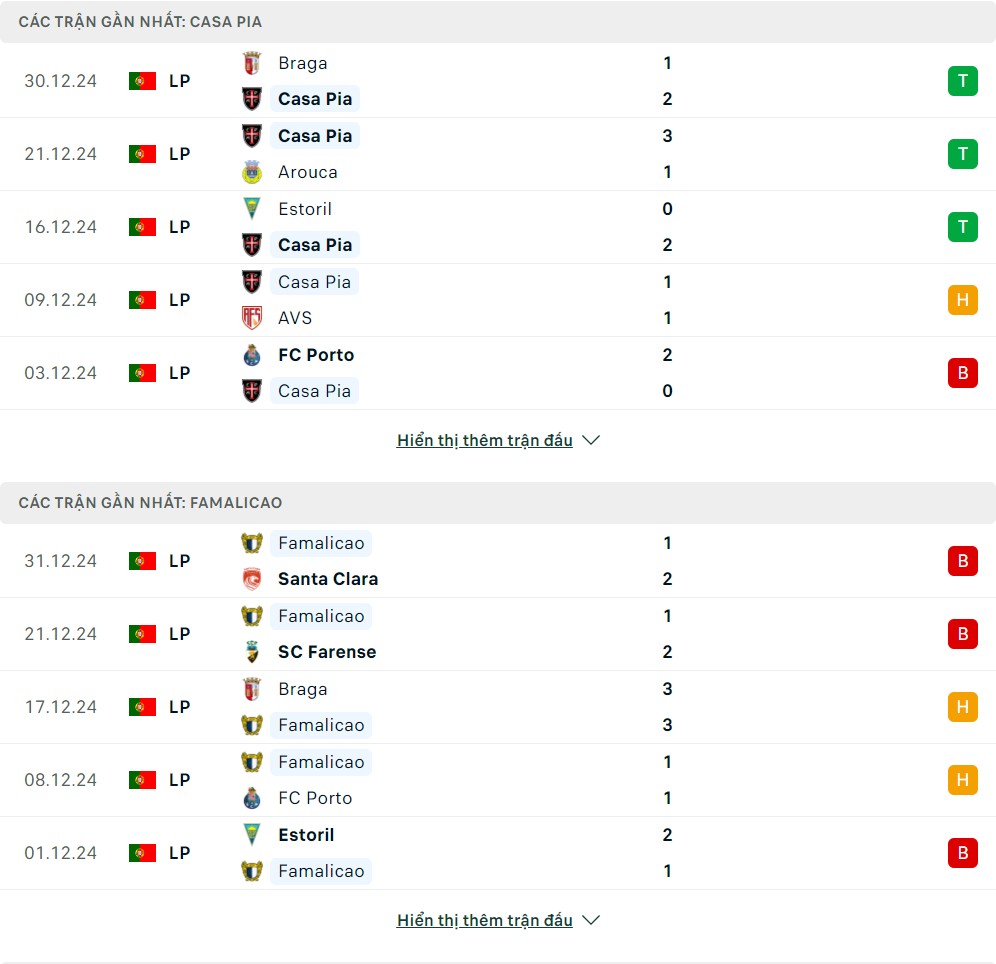The height and width of the screenshot is (964, 996).
Task: Open Santa Clara team name link
Action: click(x=328, y=579)
